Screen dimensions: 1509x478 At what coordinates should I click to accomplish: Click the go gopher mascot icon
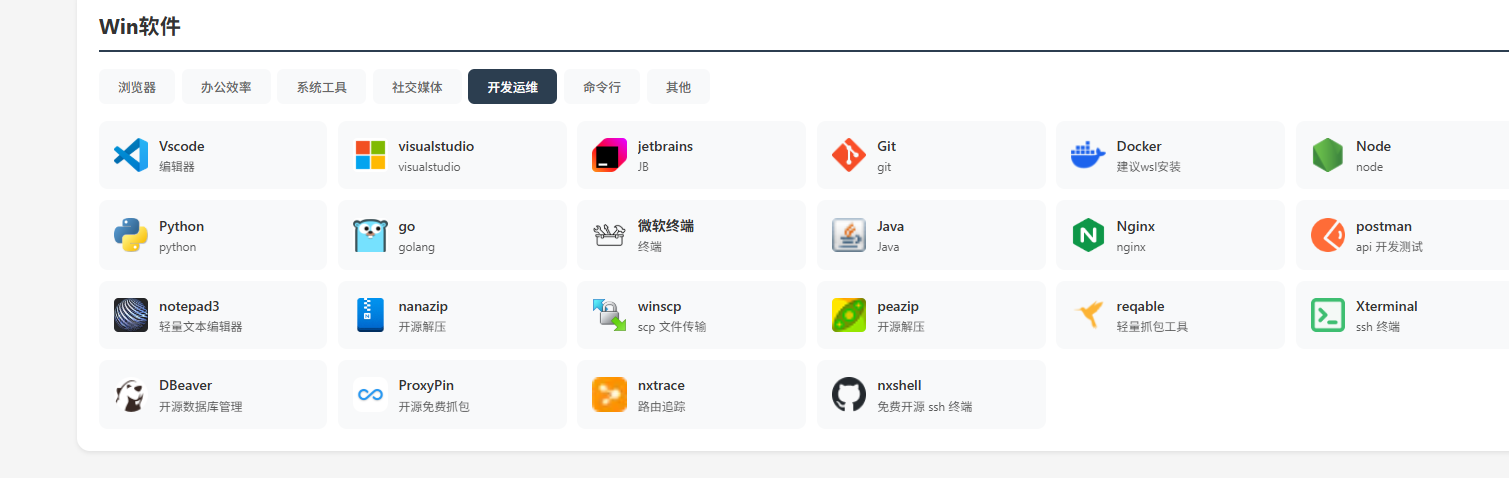(370, 235)
